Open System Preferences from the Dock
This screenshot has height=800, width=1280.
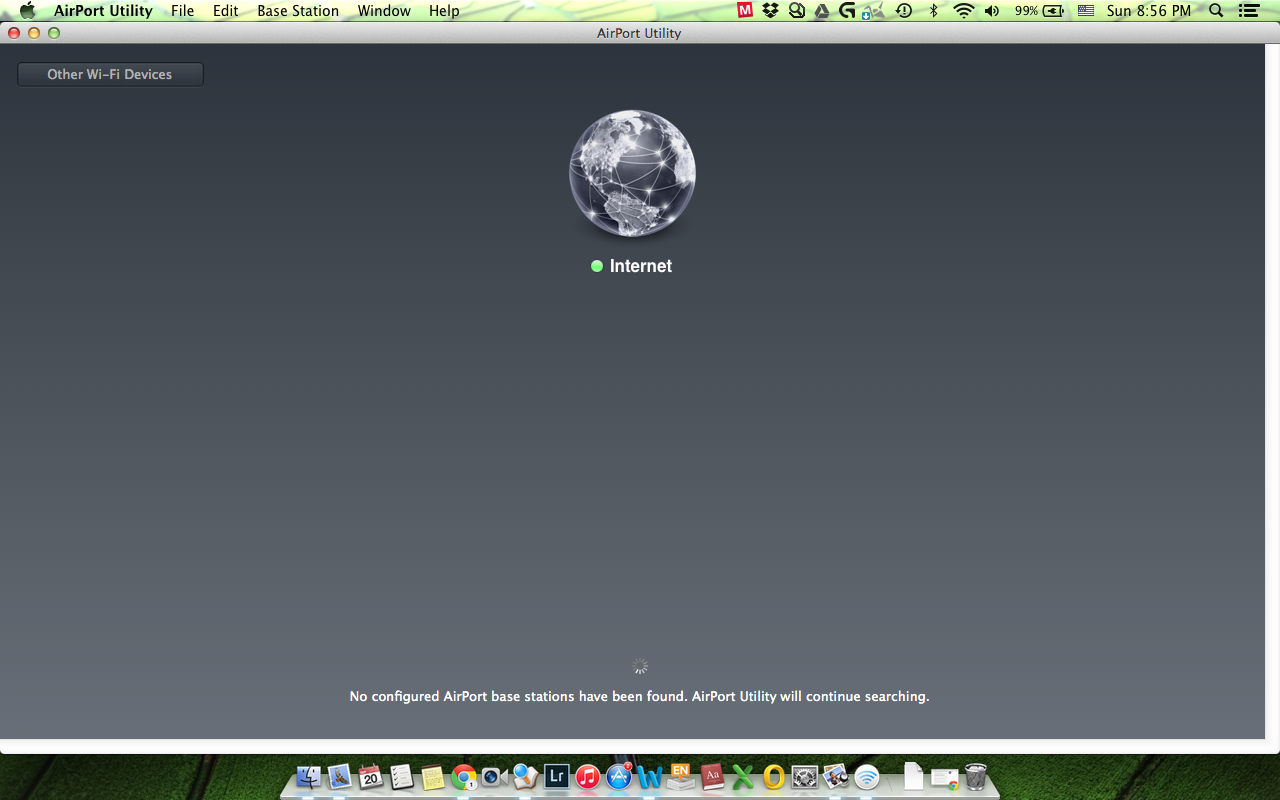[x=805, y=777]
